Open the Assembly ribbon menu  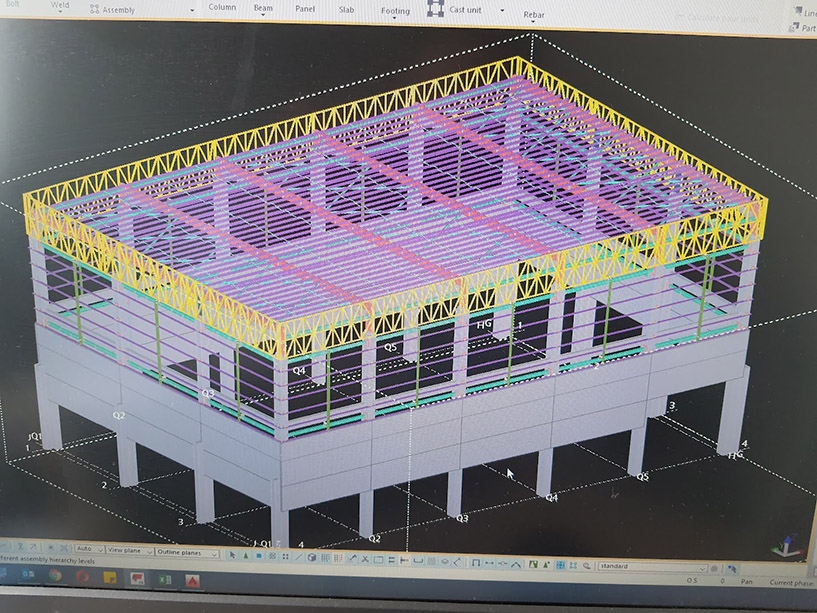click(114, 10)
